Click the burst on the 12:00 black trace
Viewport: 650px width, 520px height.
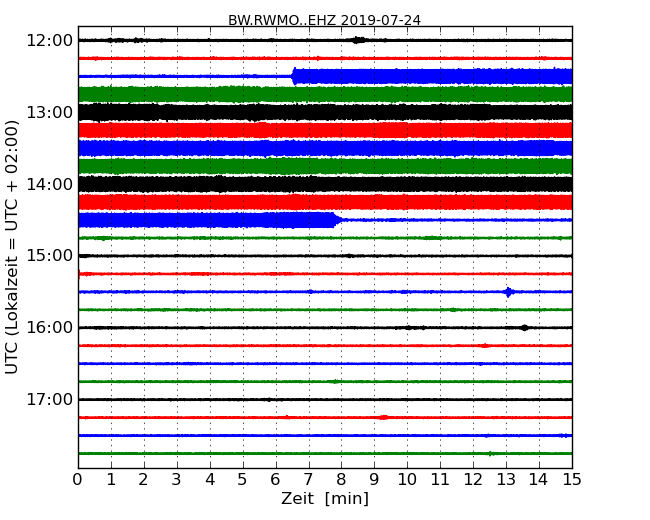click(x=358, y=40)
